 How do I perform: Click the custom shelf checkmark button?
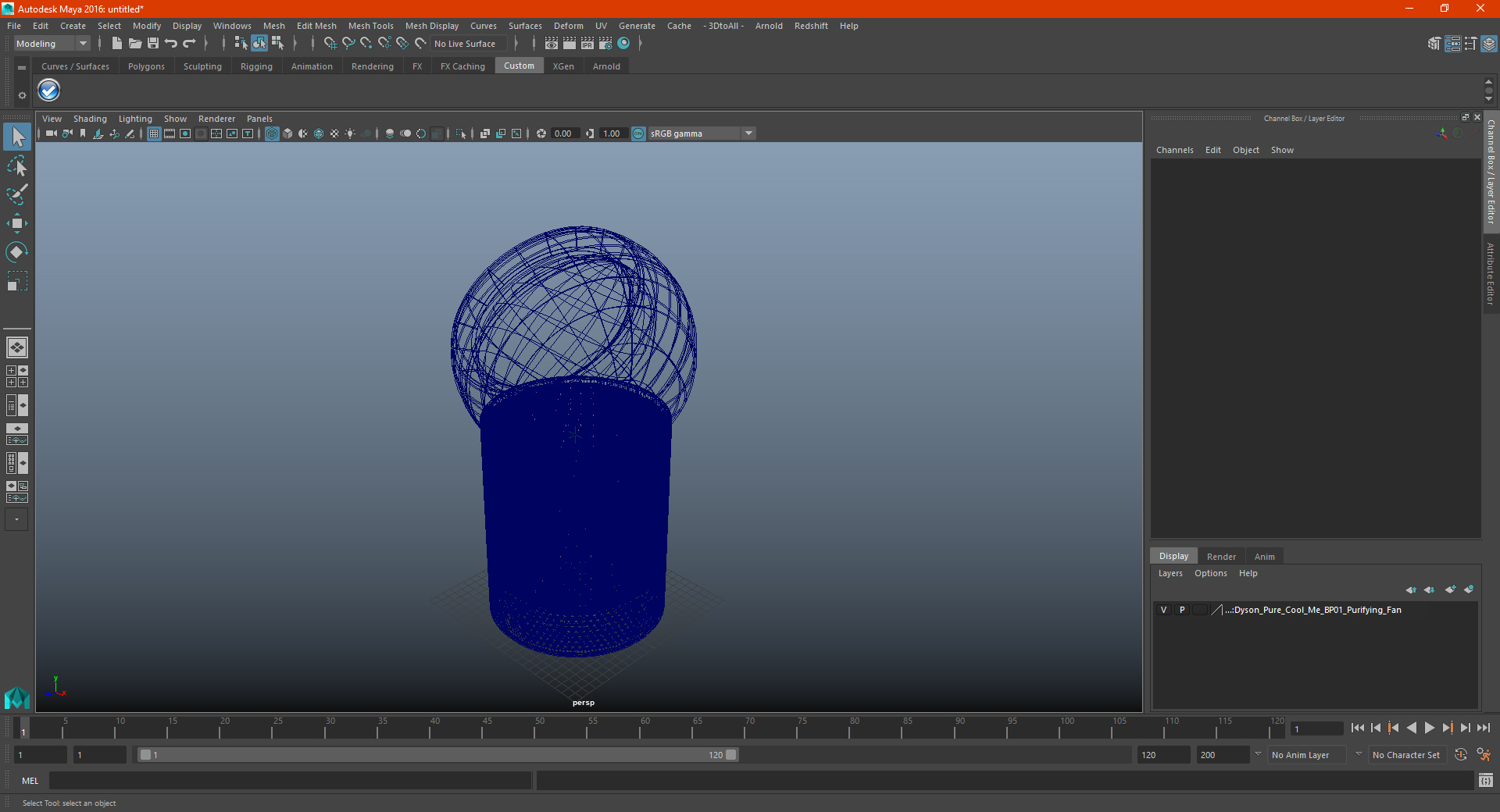coord(48,91)
